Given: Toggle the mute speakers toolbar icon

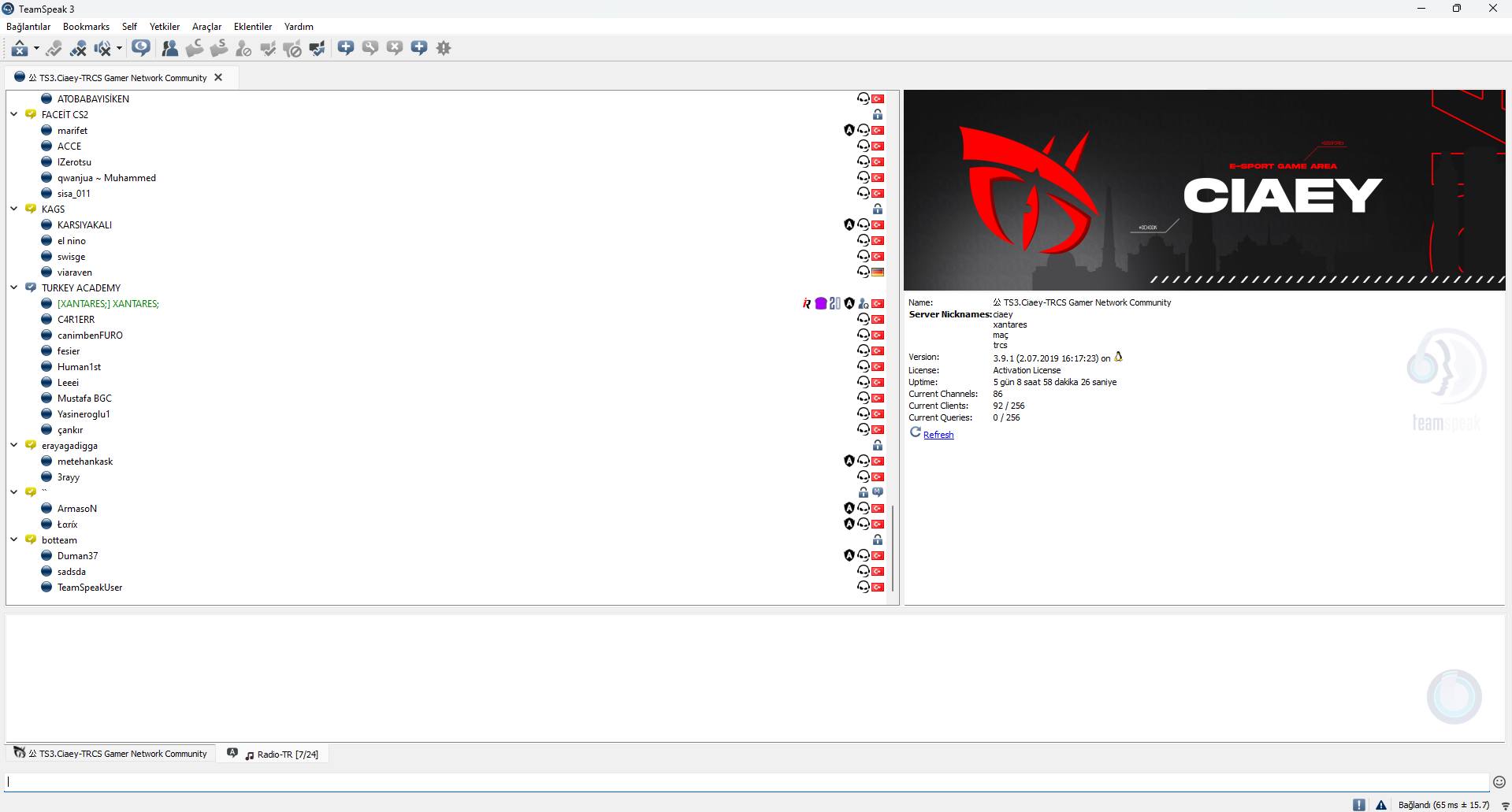Looking at the screenshot, I should pyautogui.click(x=102, y=48).
